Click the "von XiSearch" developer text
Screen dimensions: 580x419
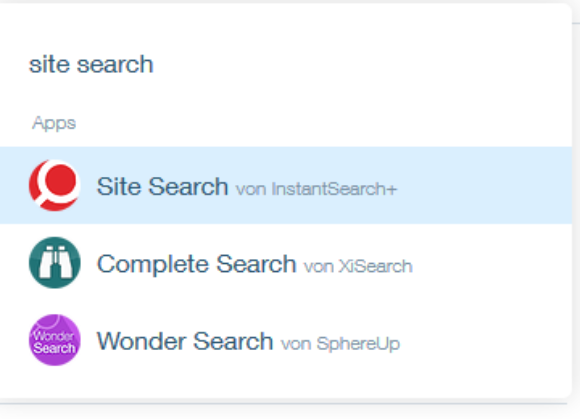point(358,266)
